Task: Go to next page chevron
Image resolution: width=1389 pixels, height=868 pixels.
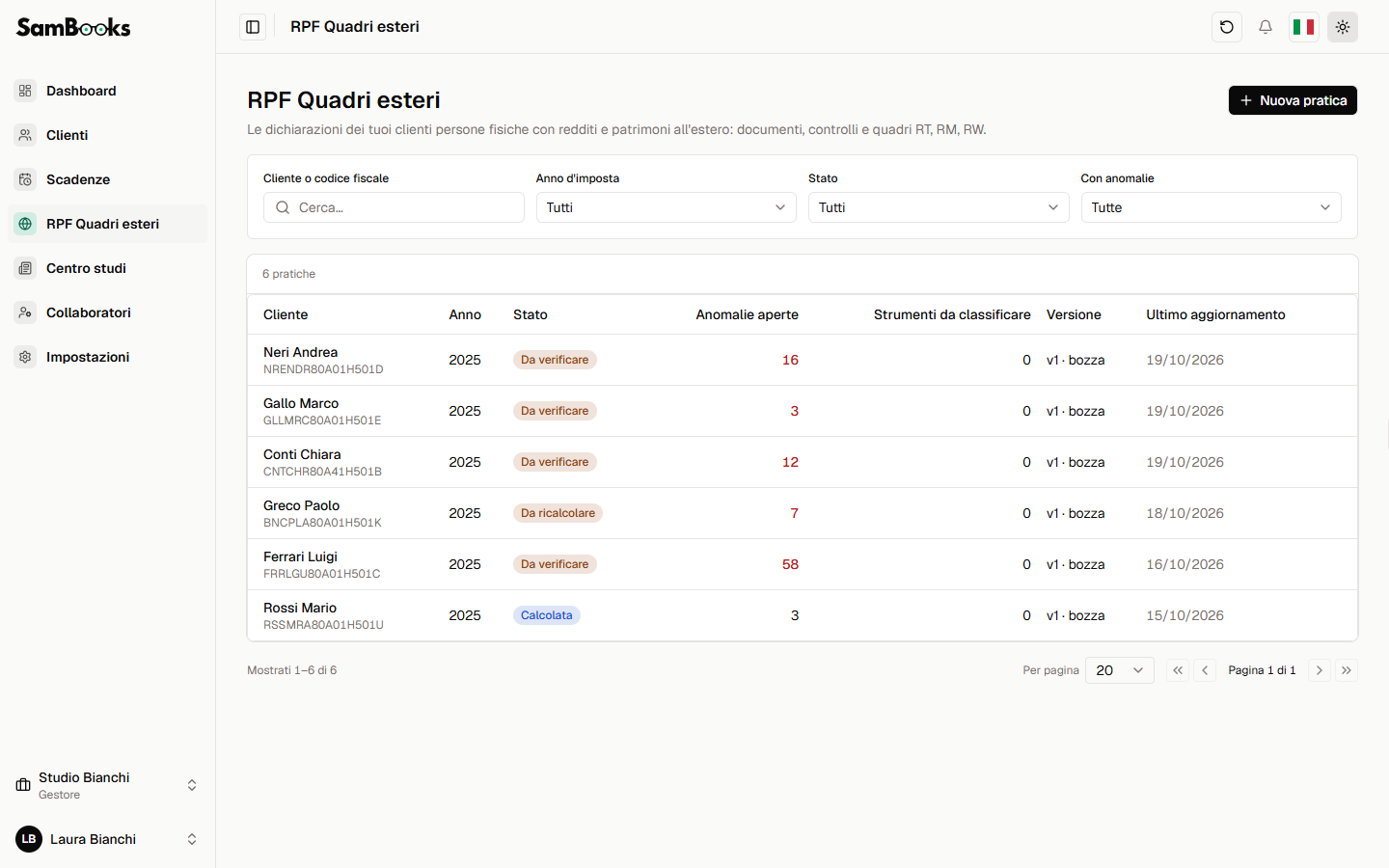Action: pos(1320,670)
